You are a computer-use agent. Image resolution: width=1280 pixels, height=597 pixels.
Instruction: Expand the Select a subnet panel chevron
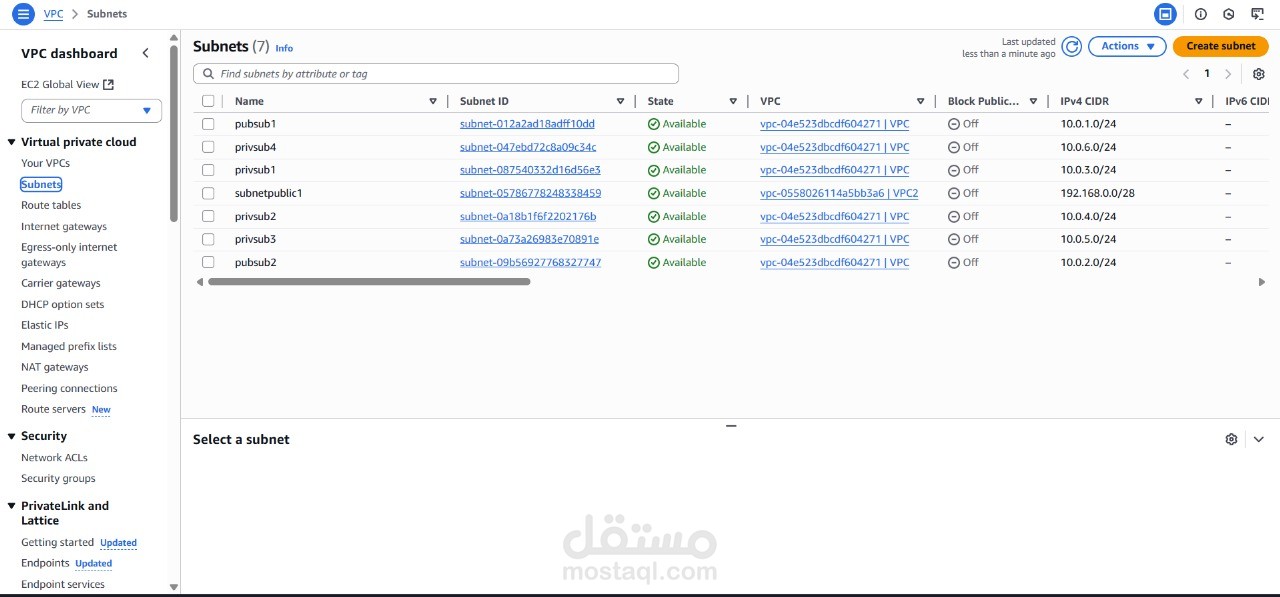[1259, 439]
